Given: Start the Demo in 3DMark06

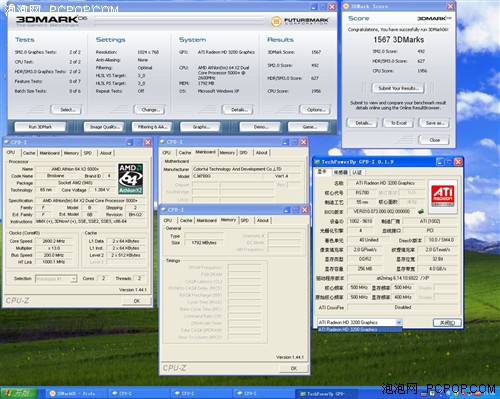Looking at the screenshot, I should pyautogui.click(x=261, y=127).
